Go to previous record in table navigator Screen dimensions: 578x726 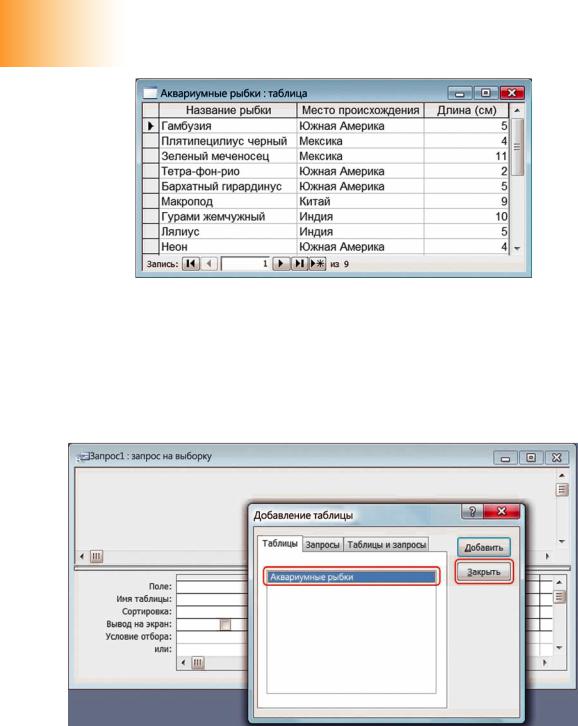(209, 264)
